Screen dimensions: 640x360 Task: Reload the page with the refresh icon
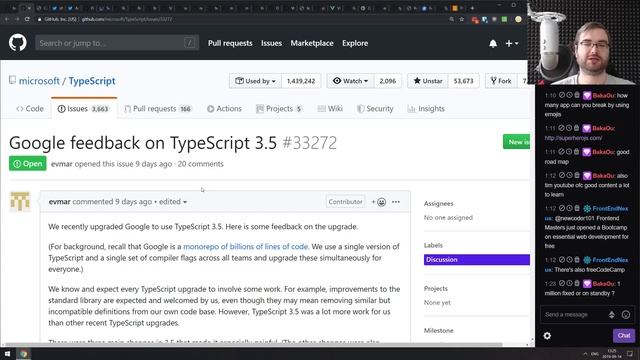[27, 19]
